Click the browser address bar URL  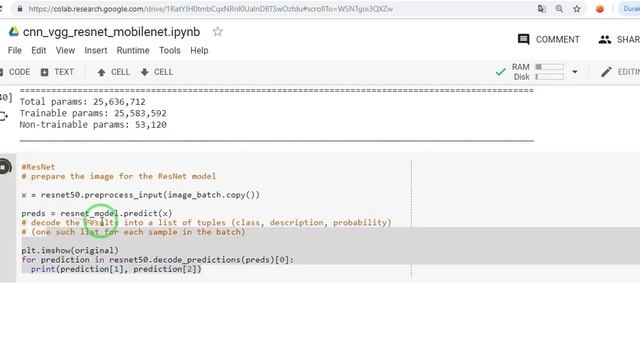click(211, 9)
